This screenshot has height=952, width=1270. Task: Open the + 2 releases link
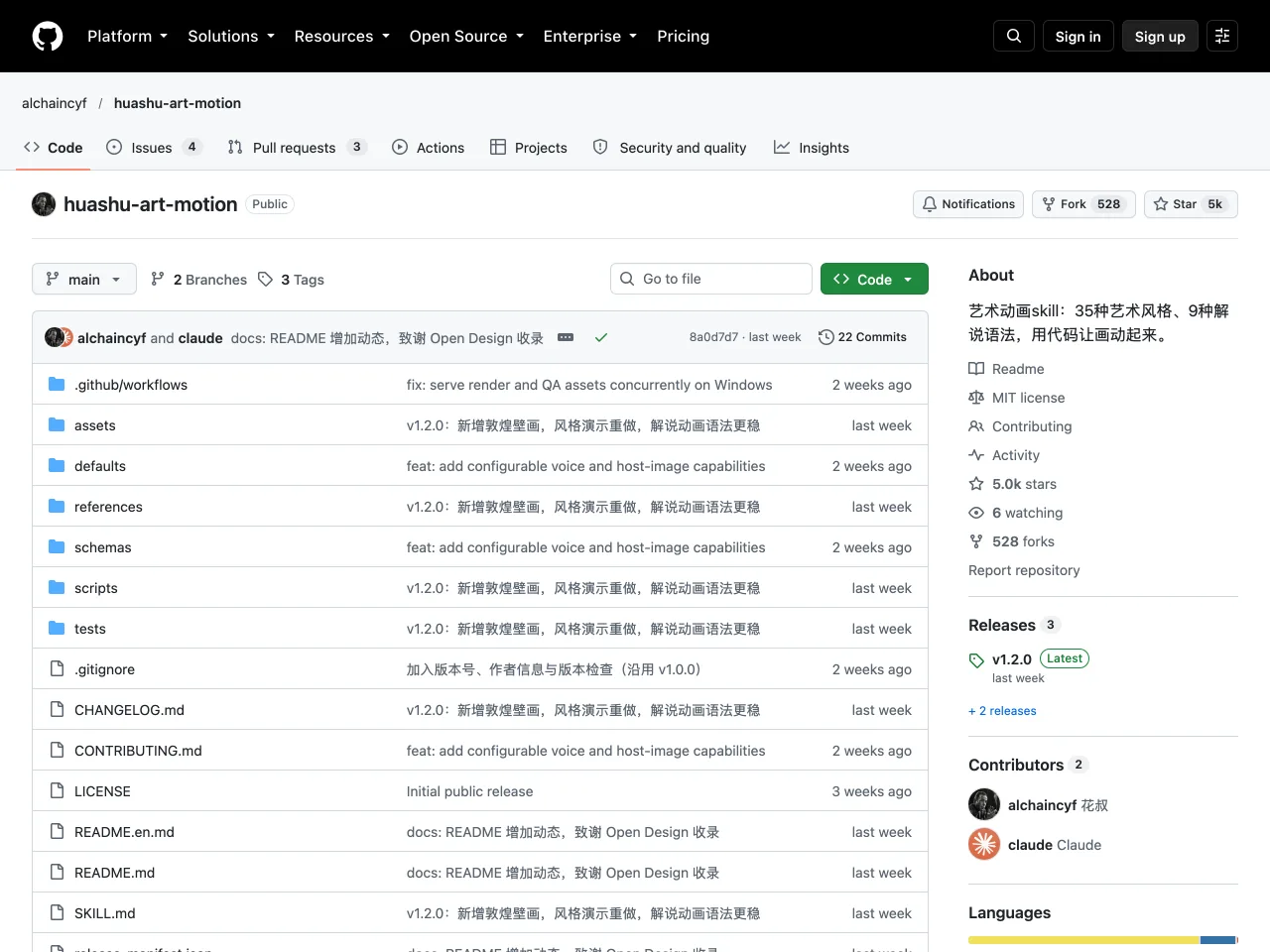[x=1002, y=711]
